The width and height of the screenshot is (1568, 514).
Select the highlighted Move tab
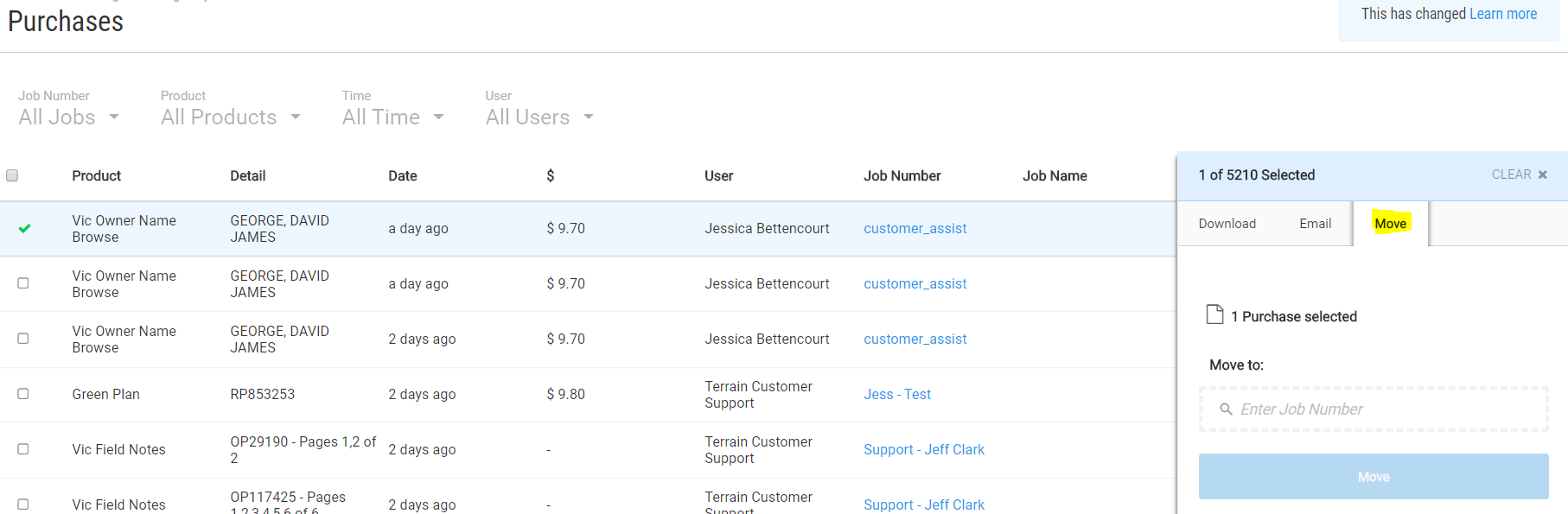tap(1390, 224)
